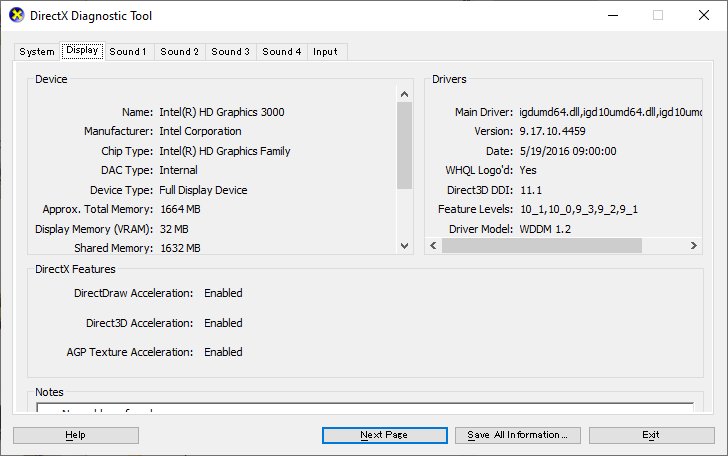Switch to the Sound 4 tab
Image resolution: width=728 pixels, height=456 pixels.
click(281, 52)
